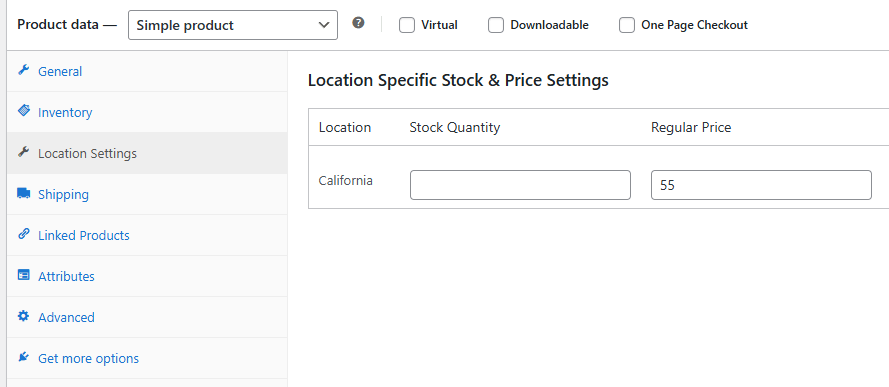Select the Location Settings tab
889x387 pixels.
[x=147, y=154]
